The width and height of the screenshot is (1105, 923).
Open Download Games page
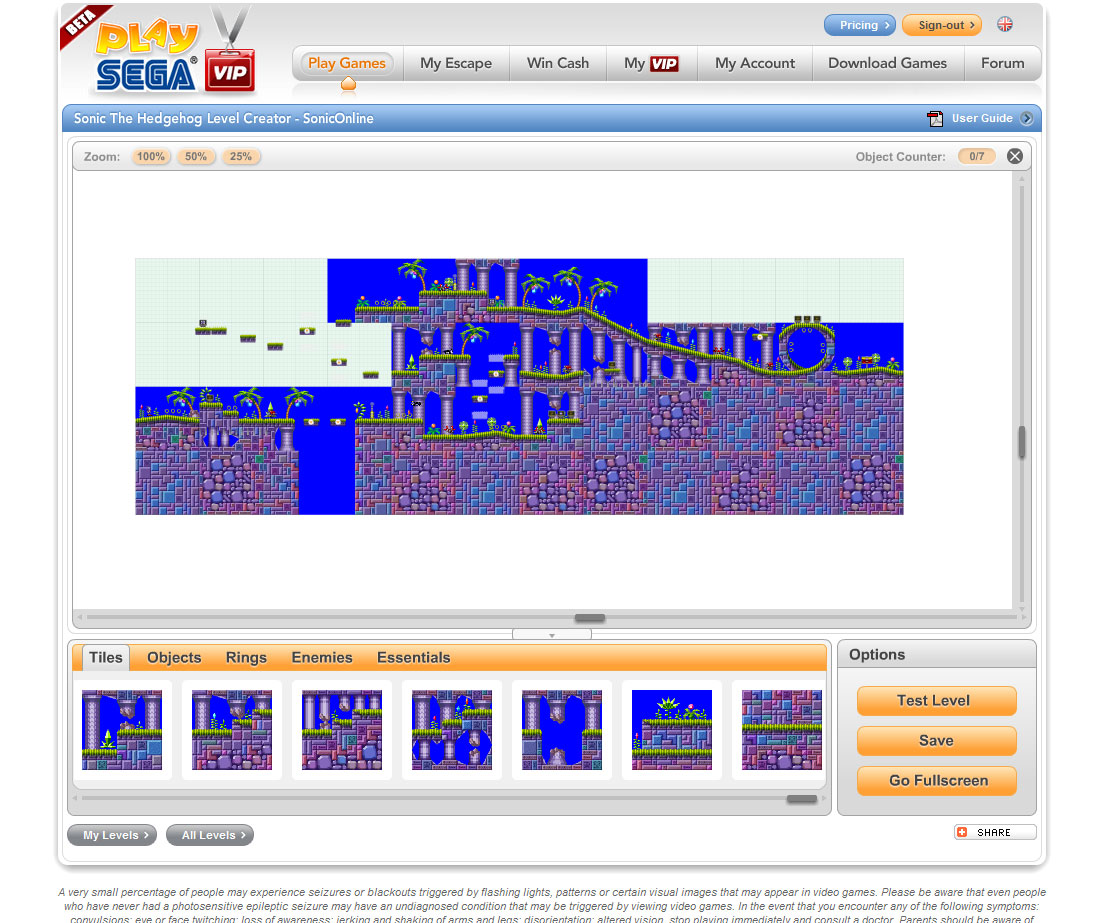(x=887, y=63)
